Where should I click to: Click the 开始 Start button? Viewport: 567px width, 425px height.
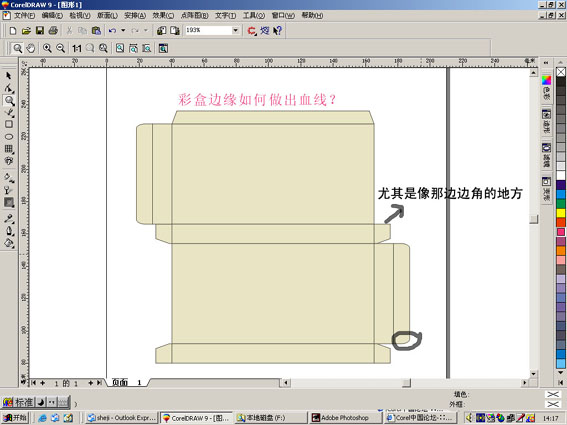click(x=15, y=418)
